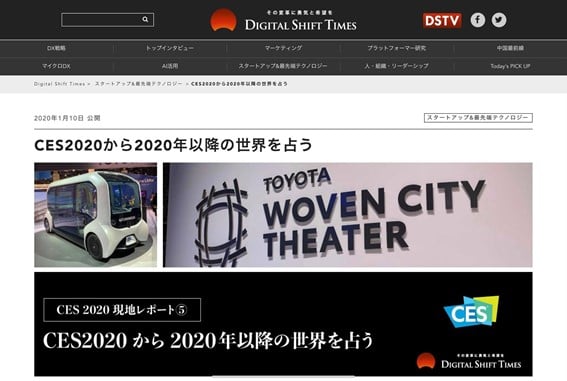Open Today's PICK UP menu item
The image size is (567, 381).
point(510,66)
